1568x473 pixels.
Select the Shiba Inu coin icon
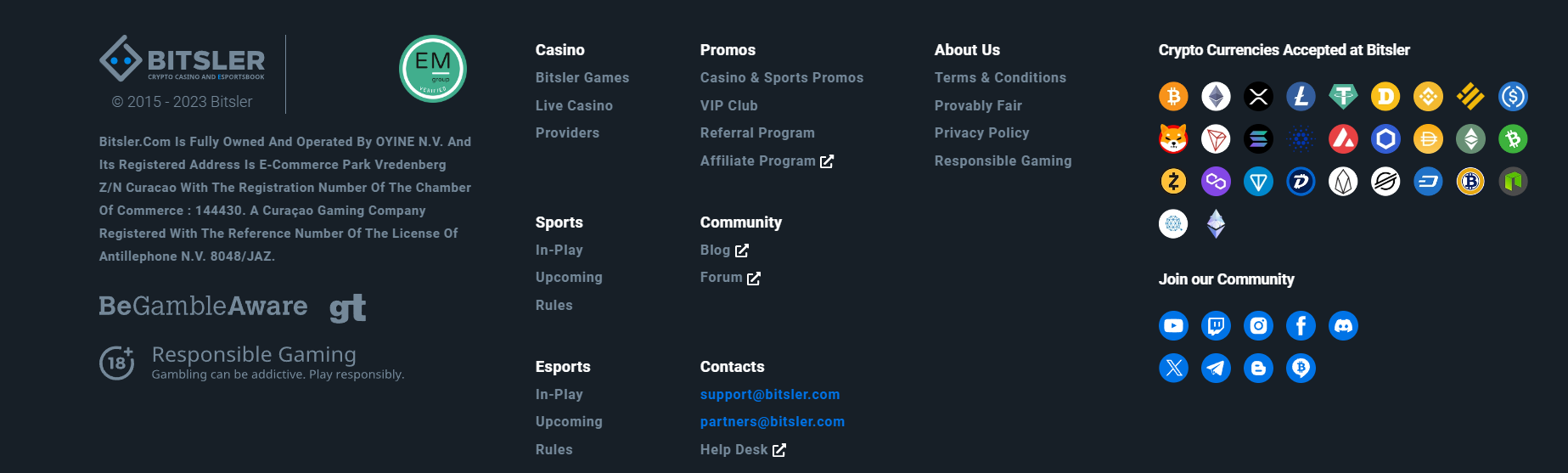tap(1173, 139)
